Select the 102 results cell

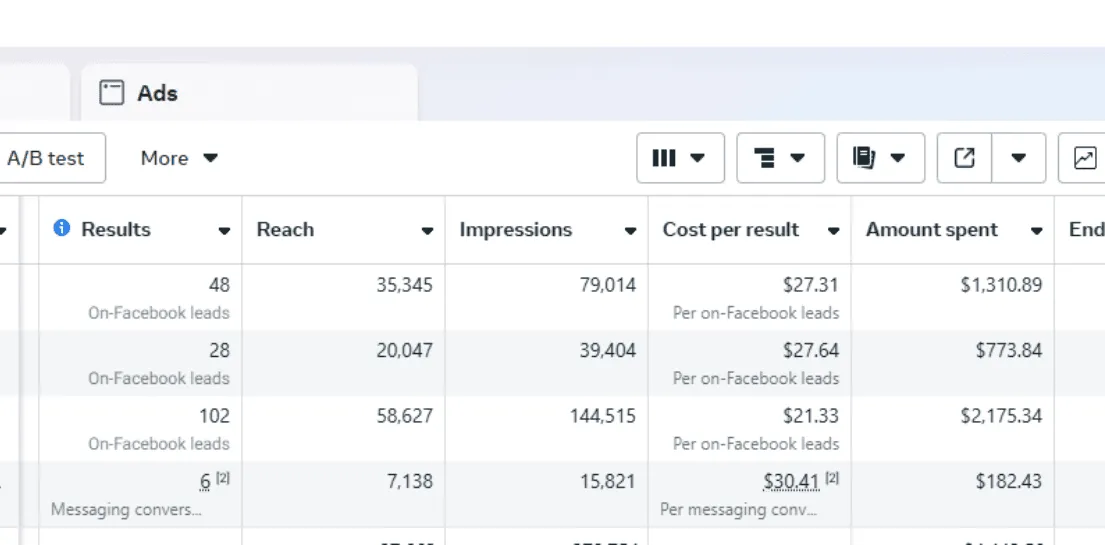(x=140, y=428)
